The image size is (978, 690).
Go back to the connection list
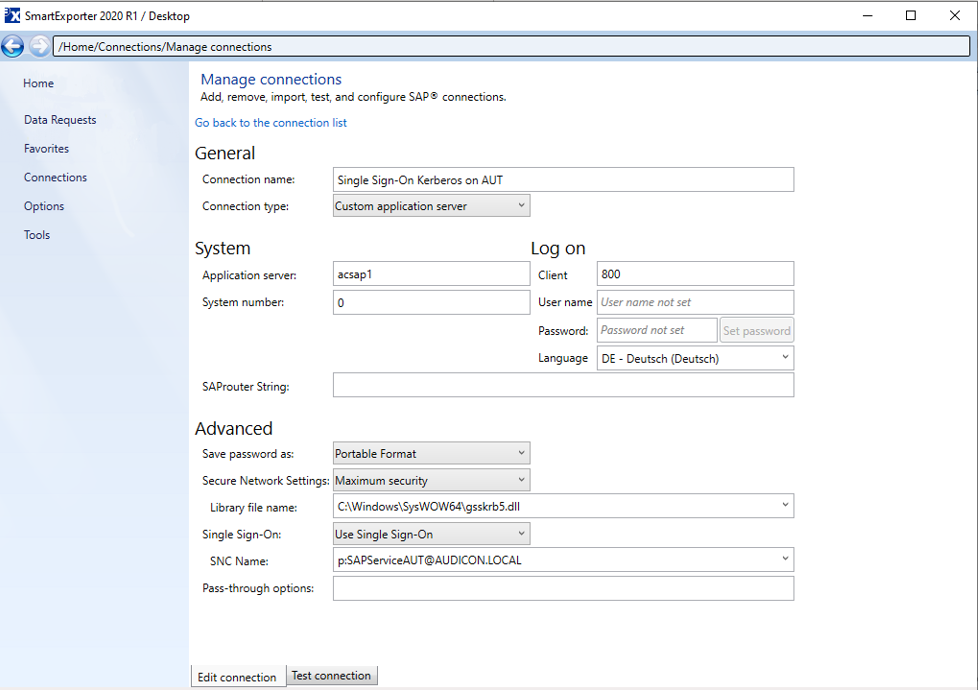tap(271, 123)
